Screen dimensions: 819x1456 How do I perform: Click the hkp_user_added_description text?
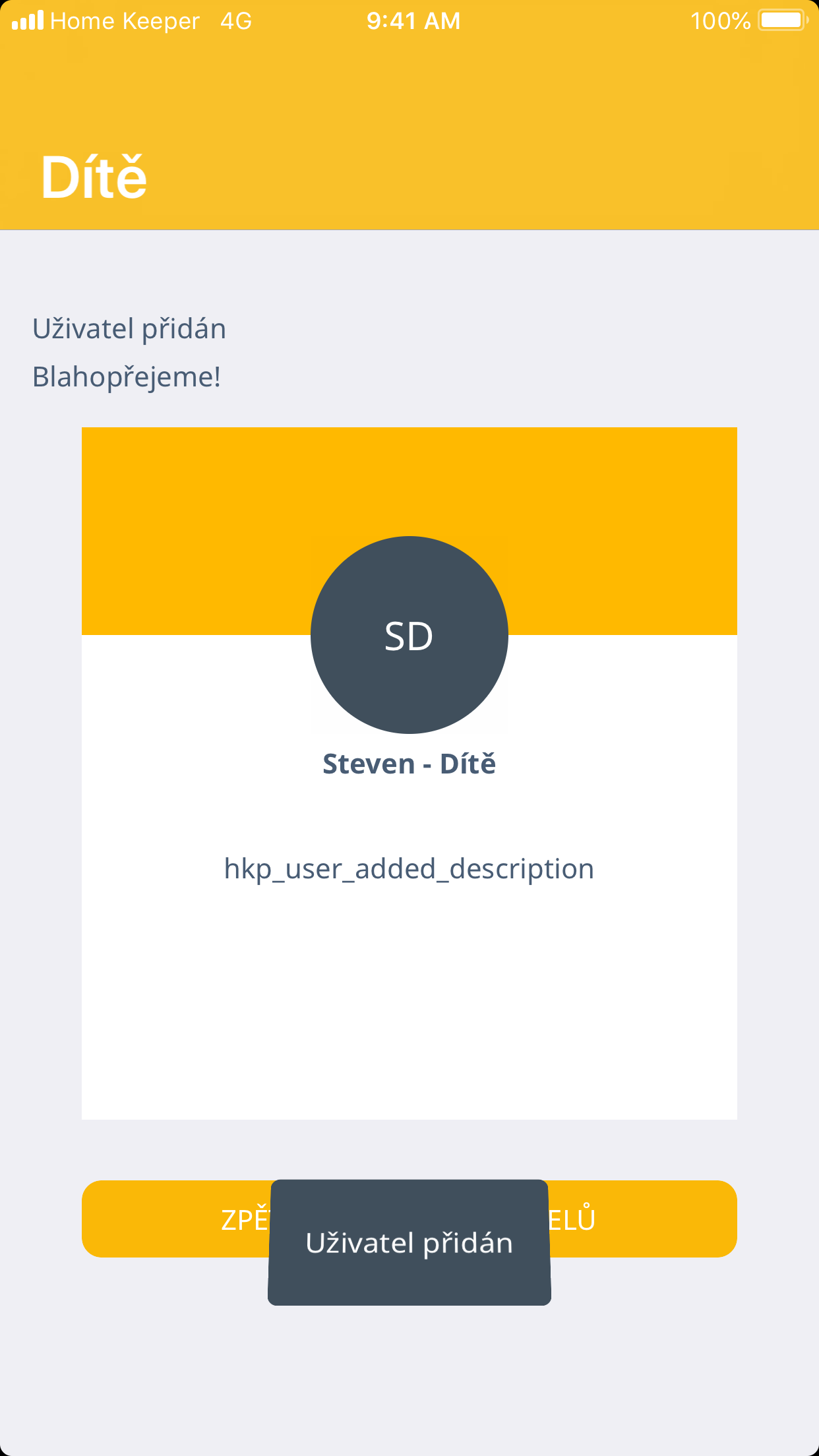409,868
